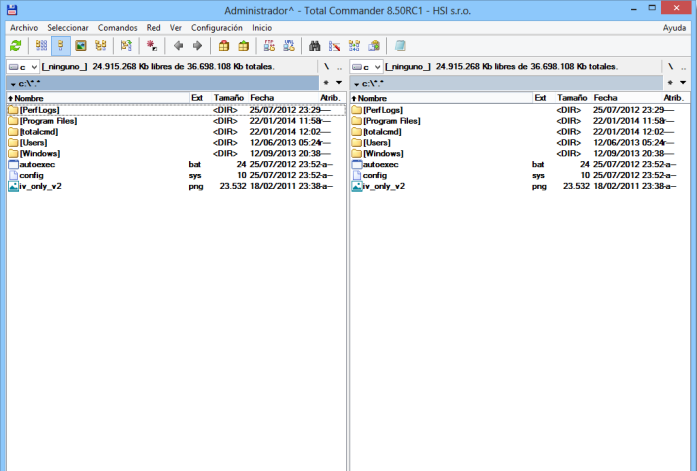The height and width of the screenshot is (471, 697).
Task: Open the Comandos menu
Action: [x=117, y=28]
